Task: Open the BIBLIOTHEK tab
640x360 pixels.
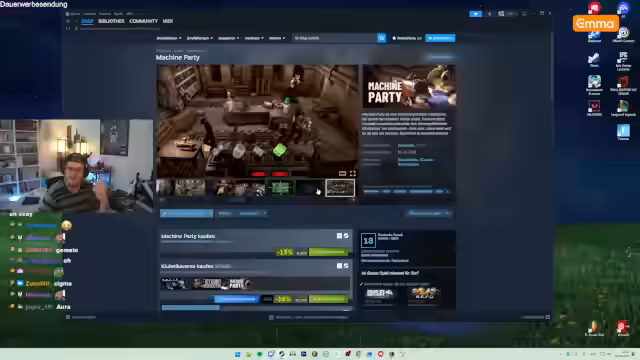Action: (x=111, y=21)
